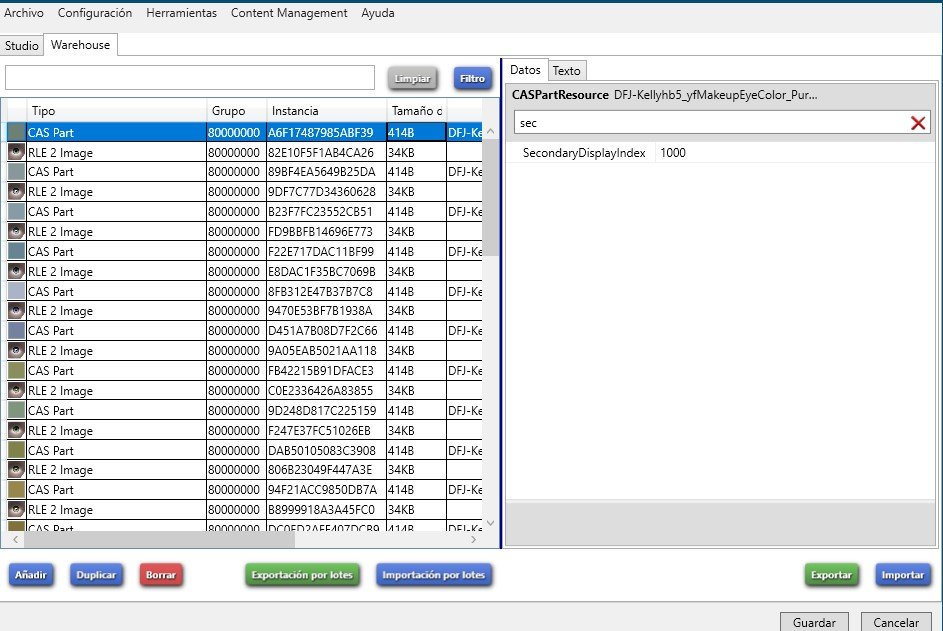Click eye thumbnail of RLE 2 Image 82E10F5F1AB4CA26
The image size is (943, 631).
click(16, 152)
